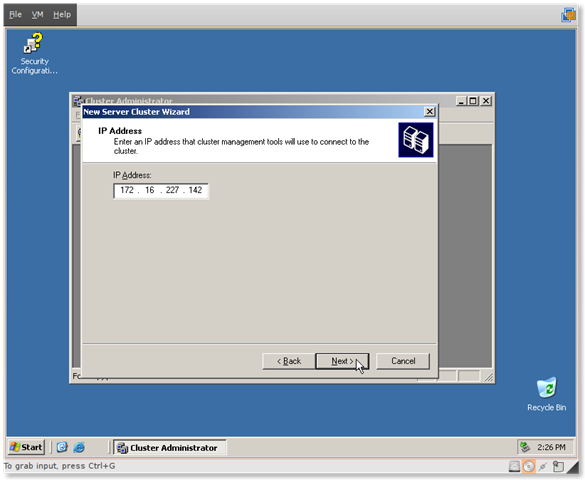Open the File menu of the VM console

coord(15,15)
